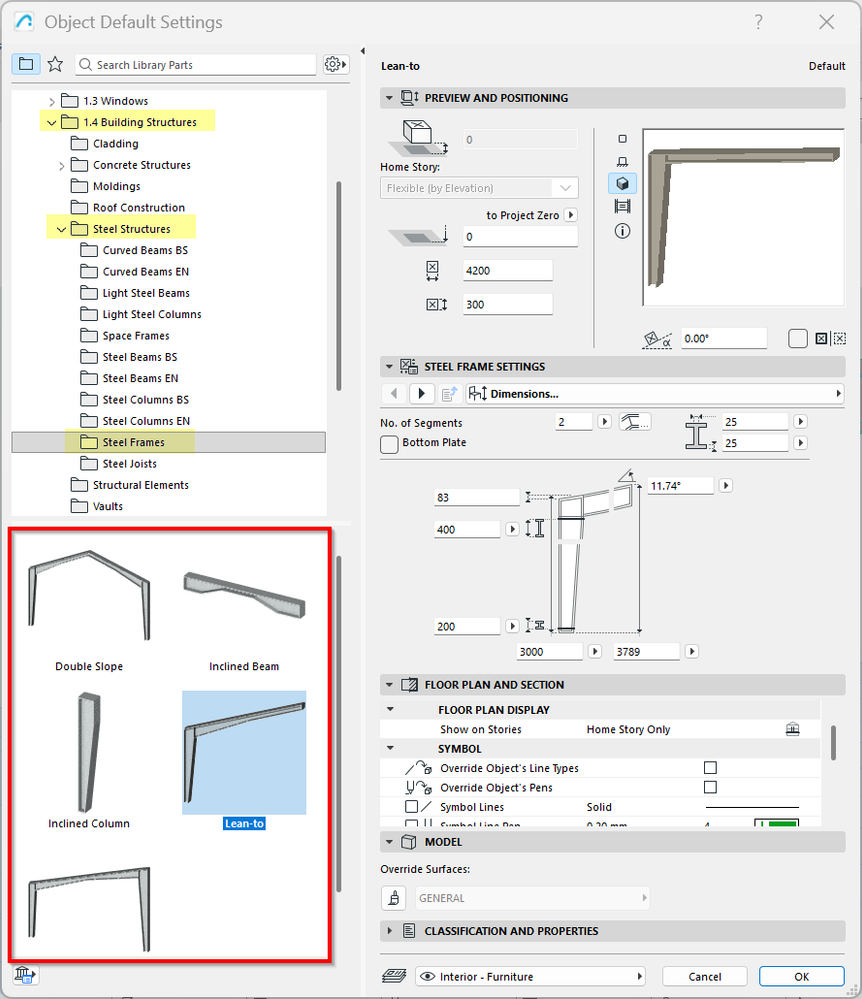The width and height of the screenshot is (862, 999).
Task: Collapse the Floor Plan Display group
Action: tap(391, 709)
